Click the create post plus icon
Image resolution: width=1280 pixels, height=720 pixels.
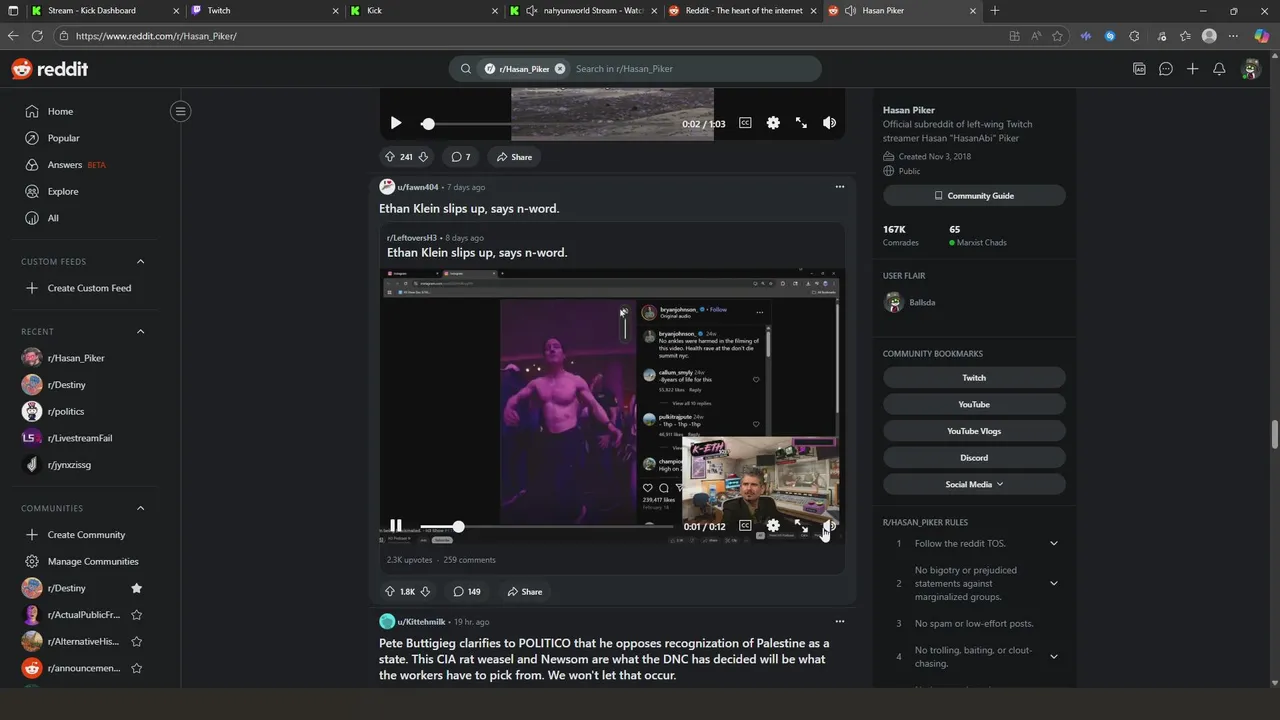1192,69
